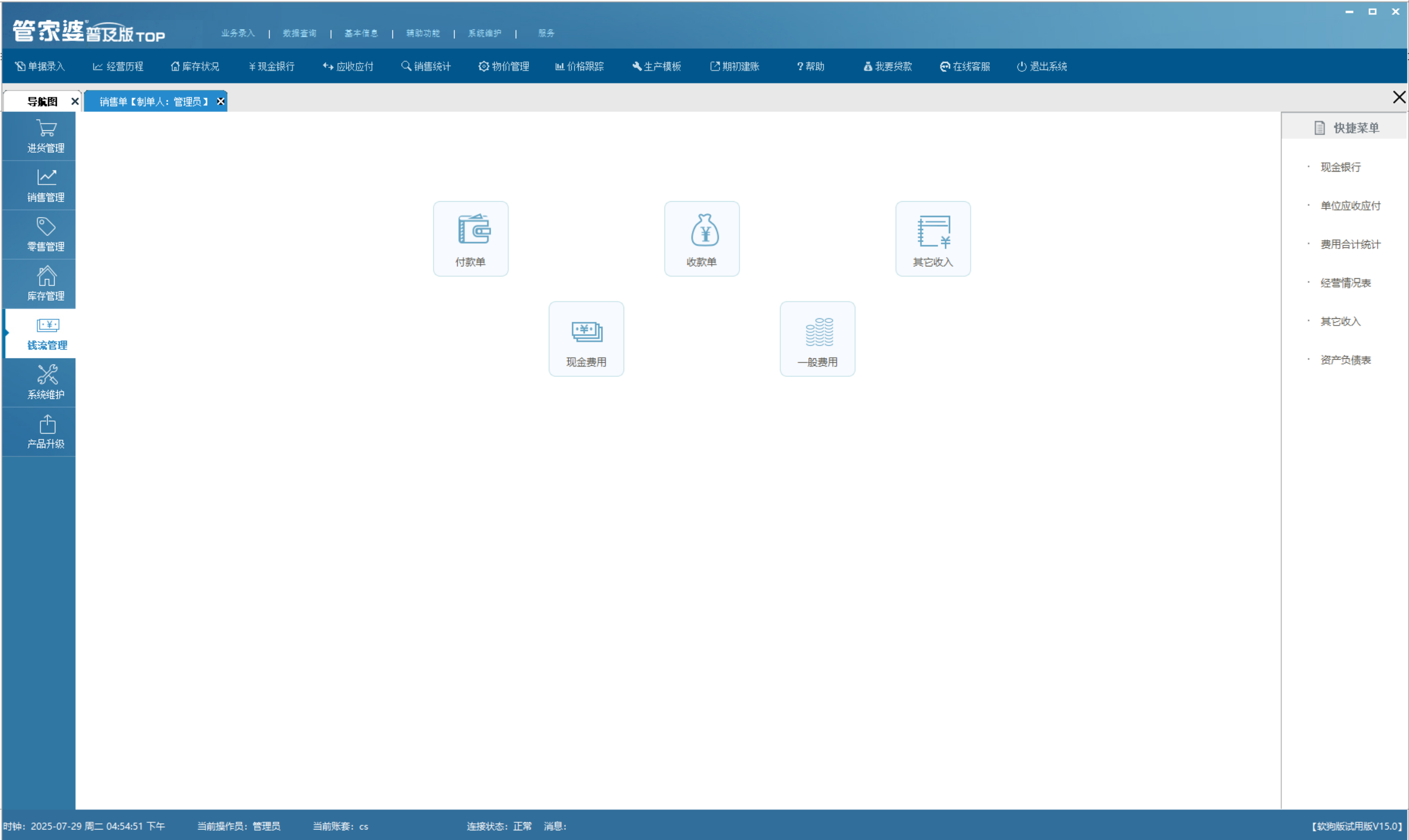The height and width of the screenshot is (840, 1409).
Task: Click the 现金银行 toolbar button
Action: 272,66
